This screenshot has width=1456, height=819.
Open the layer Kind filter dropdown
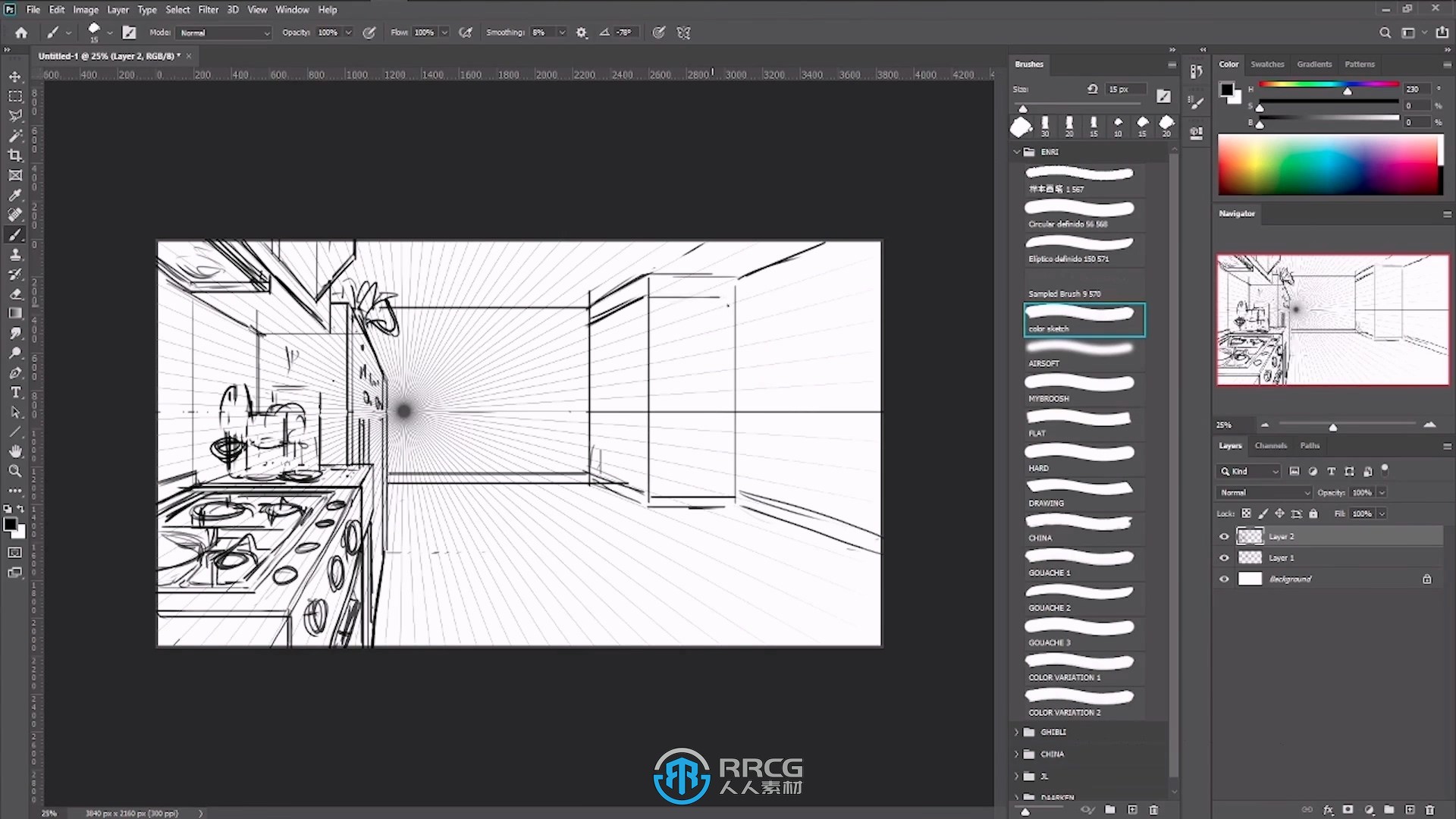click(1249, 471)
